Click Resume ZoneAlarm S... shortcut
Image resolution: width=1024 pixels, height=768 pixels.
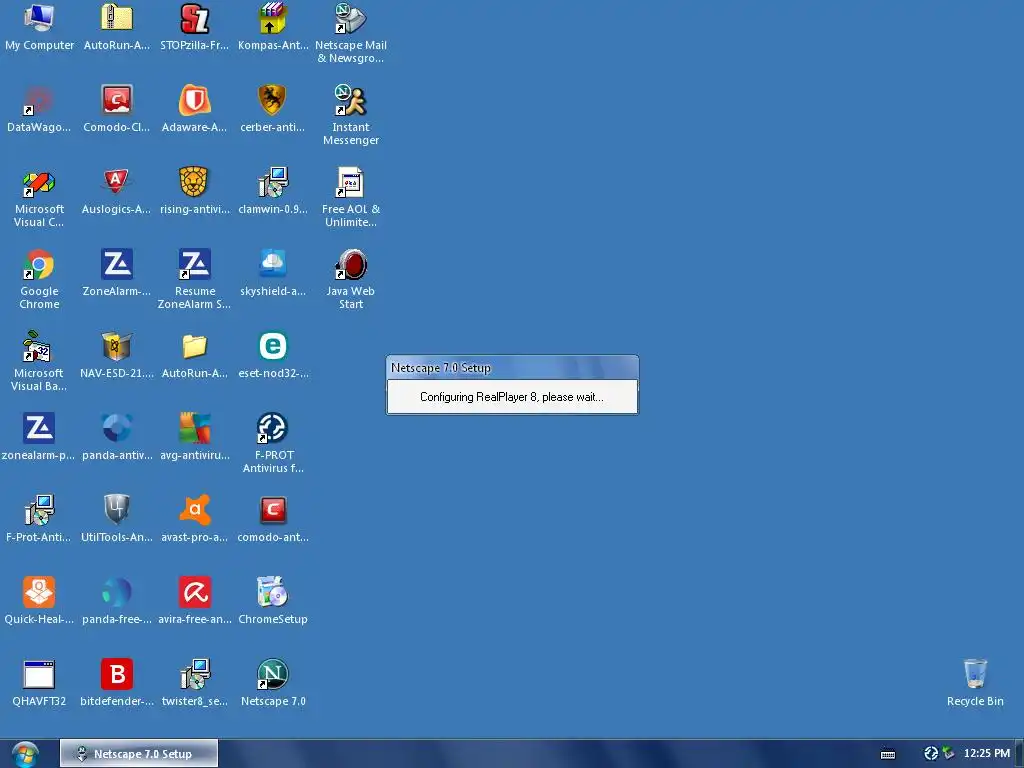[195, 264]
